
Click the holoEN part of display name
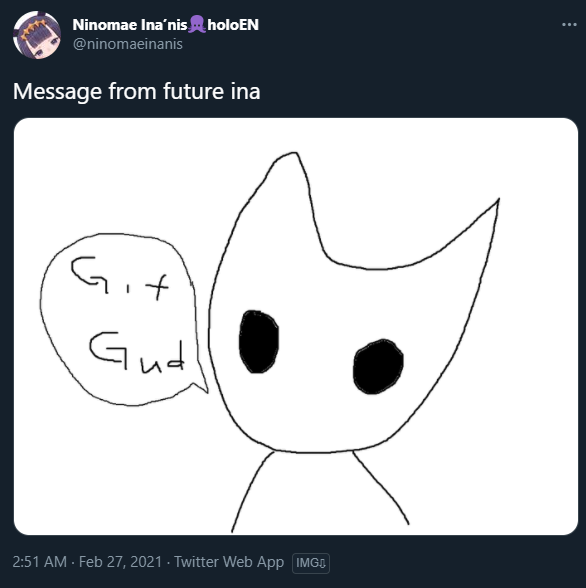pyautogui.click(x=233, y=25)
